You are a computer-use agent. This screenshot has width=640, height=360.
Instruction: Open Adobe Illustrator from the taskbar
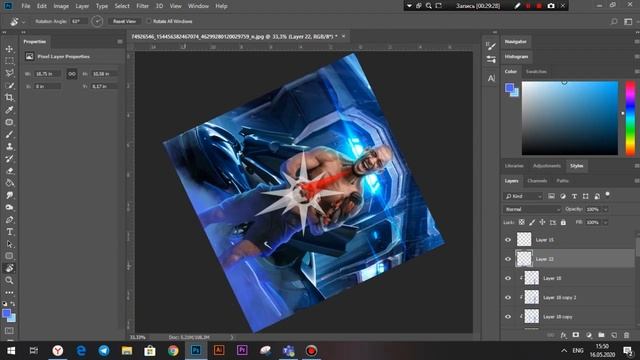(219, 351)
